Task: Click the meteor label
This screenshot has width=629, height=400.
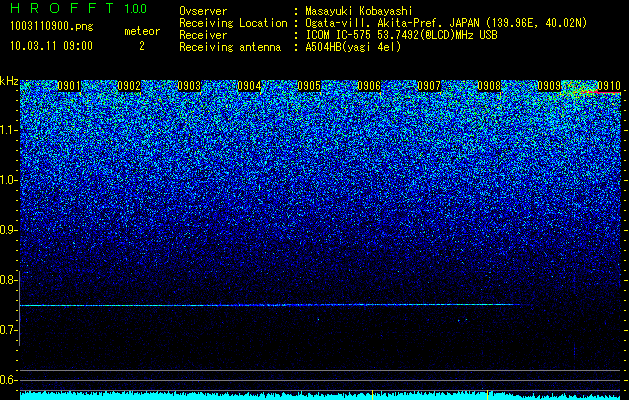Action: point(142,31)
